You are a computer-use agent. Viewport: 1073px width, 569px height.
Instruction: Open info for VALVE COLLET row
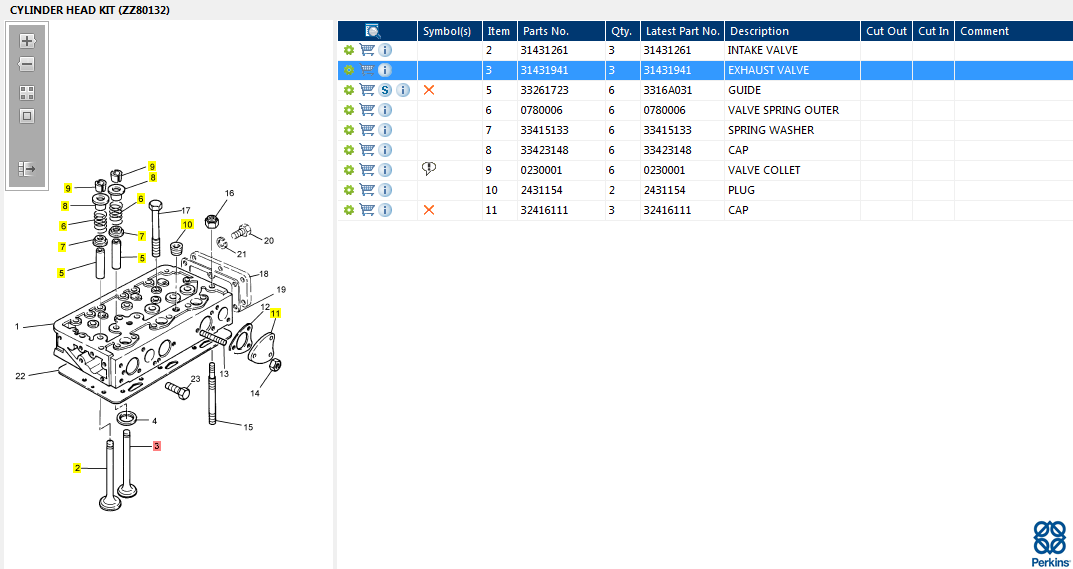[x=385, y=170]
